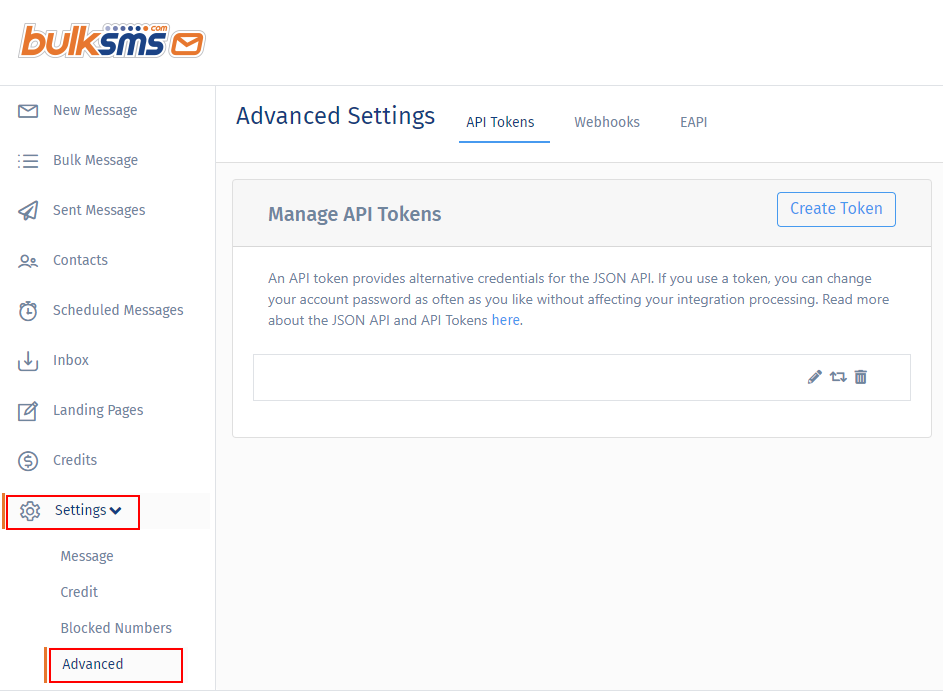This screenshot has height=694, width=943.
Task: Delete the API token with trash icon
Action: click(861, 377)
